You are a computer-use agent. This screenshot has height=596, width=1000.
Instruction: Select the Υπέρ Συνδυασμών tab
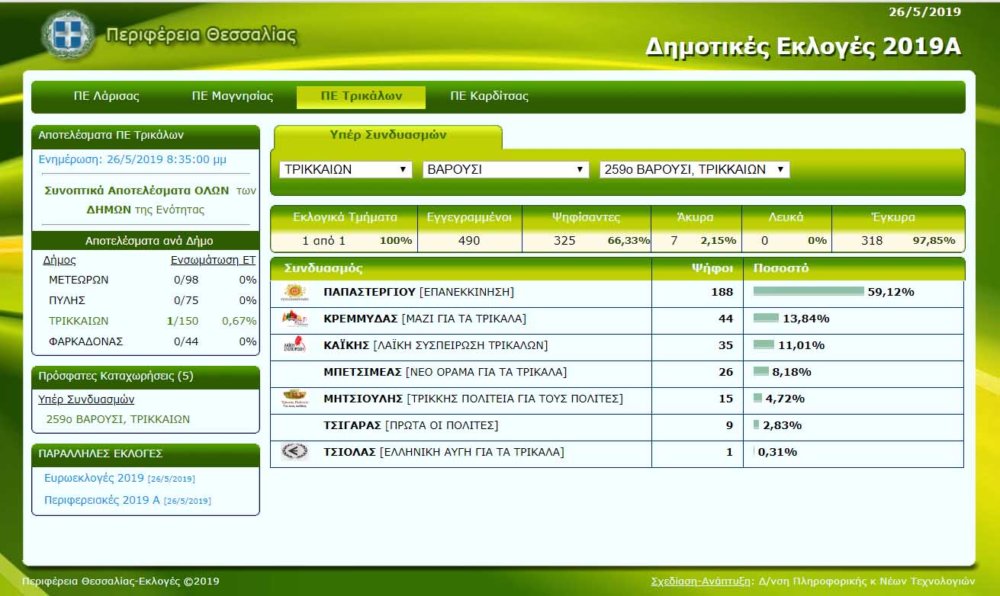[x=388, y=135]
